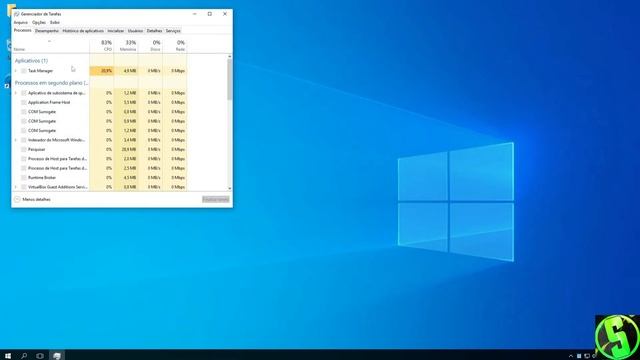Sort processes by the Rede column
Screen dimensions: 640x360
pos(175,45)
